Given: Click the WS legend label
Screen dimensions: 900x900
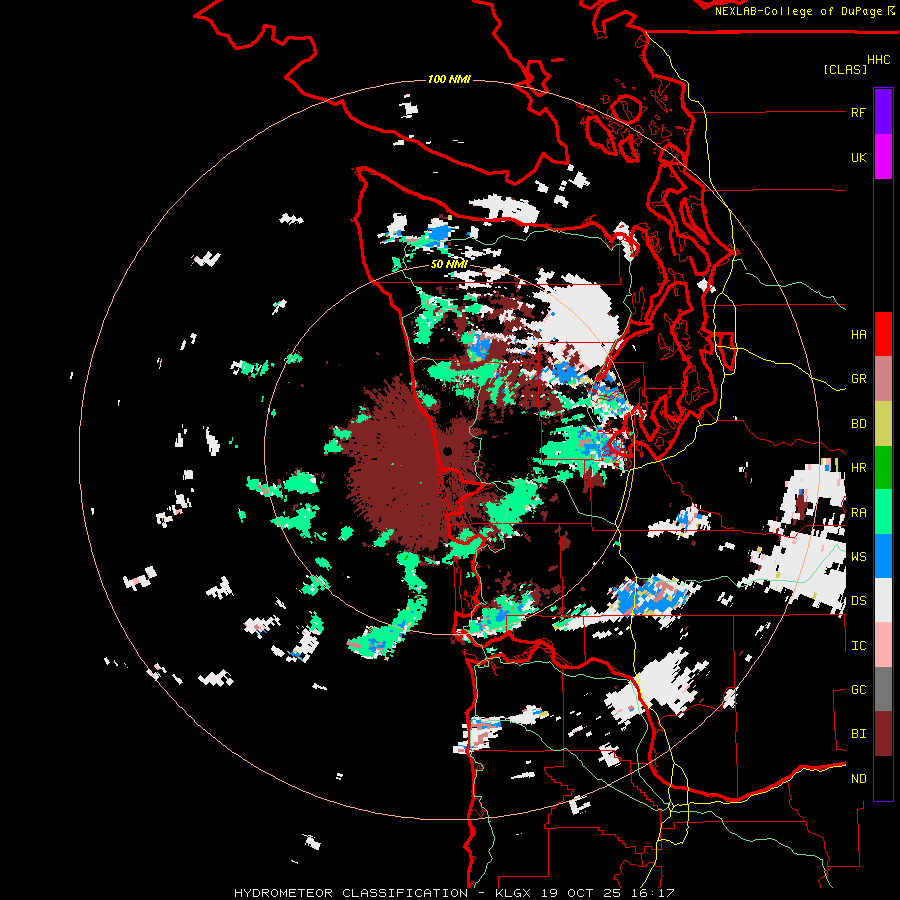Looking at the screenshot, I should (858, 557).
